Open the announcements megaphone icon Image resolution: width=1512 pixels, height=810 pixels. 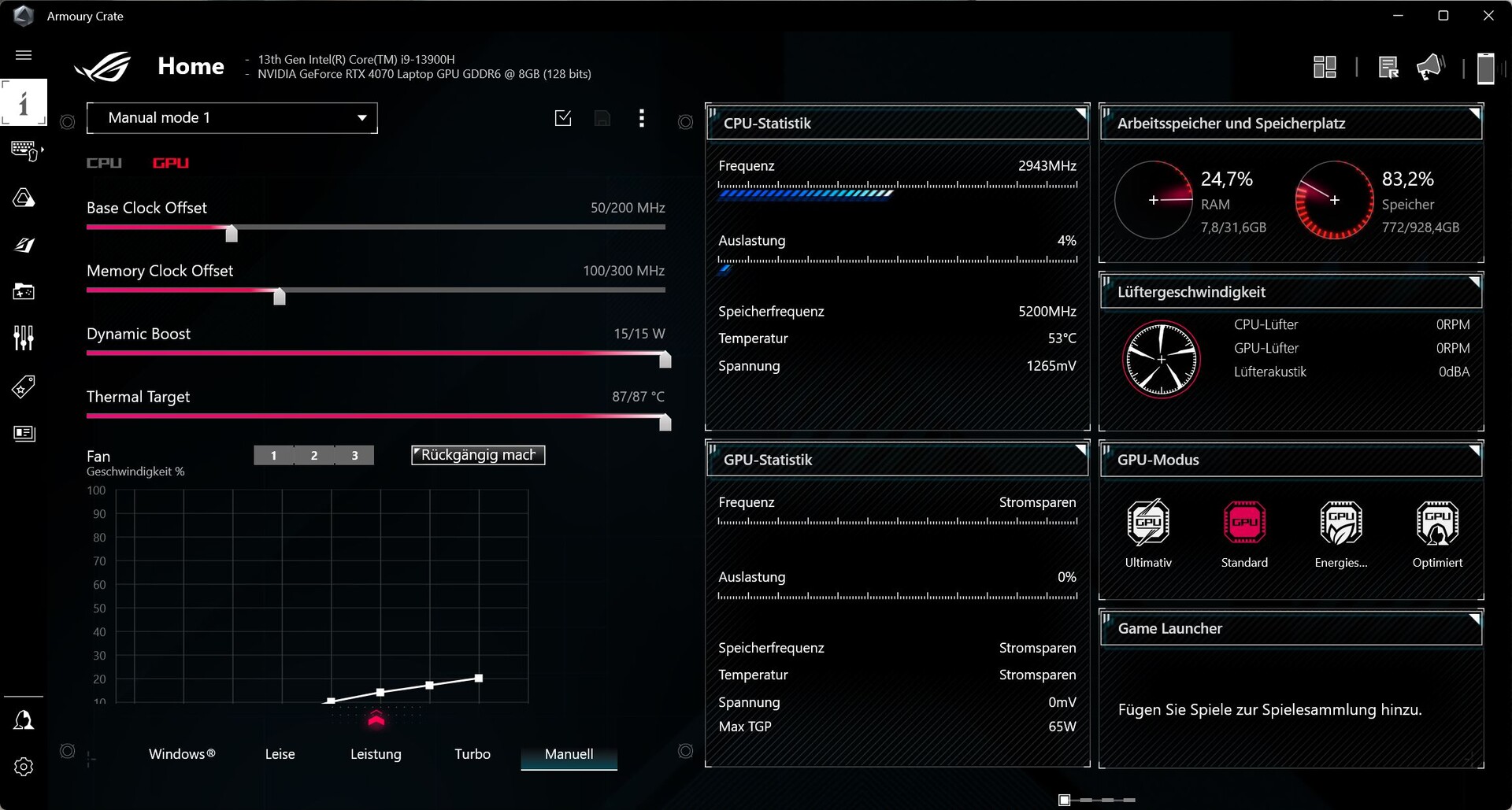1430,67
